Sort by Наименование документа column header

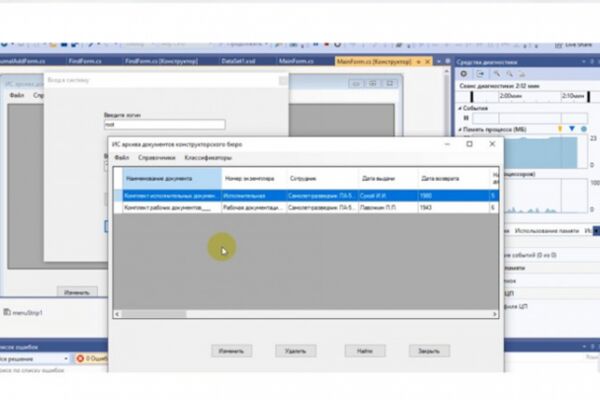(x=172, y=178)
